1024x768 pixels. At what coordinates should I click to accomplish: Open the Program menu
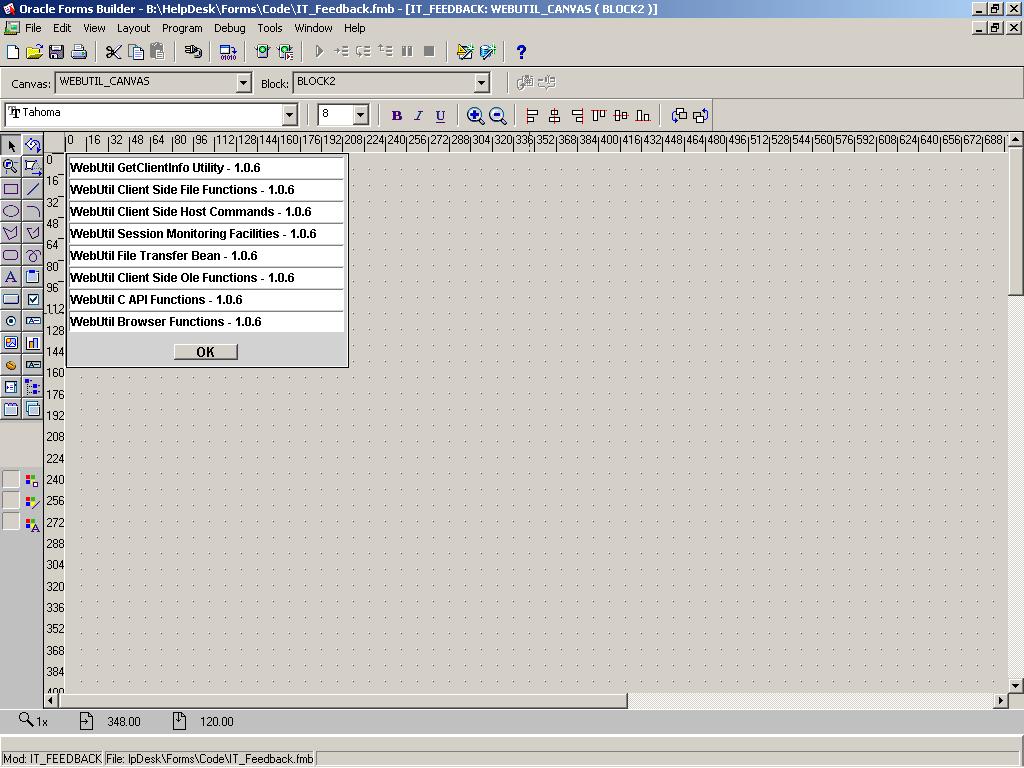[x=182, y=28]
